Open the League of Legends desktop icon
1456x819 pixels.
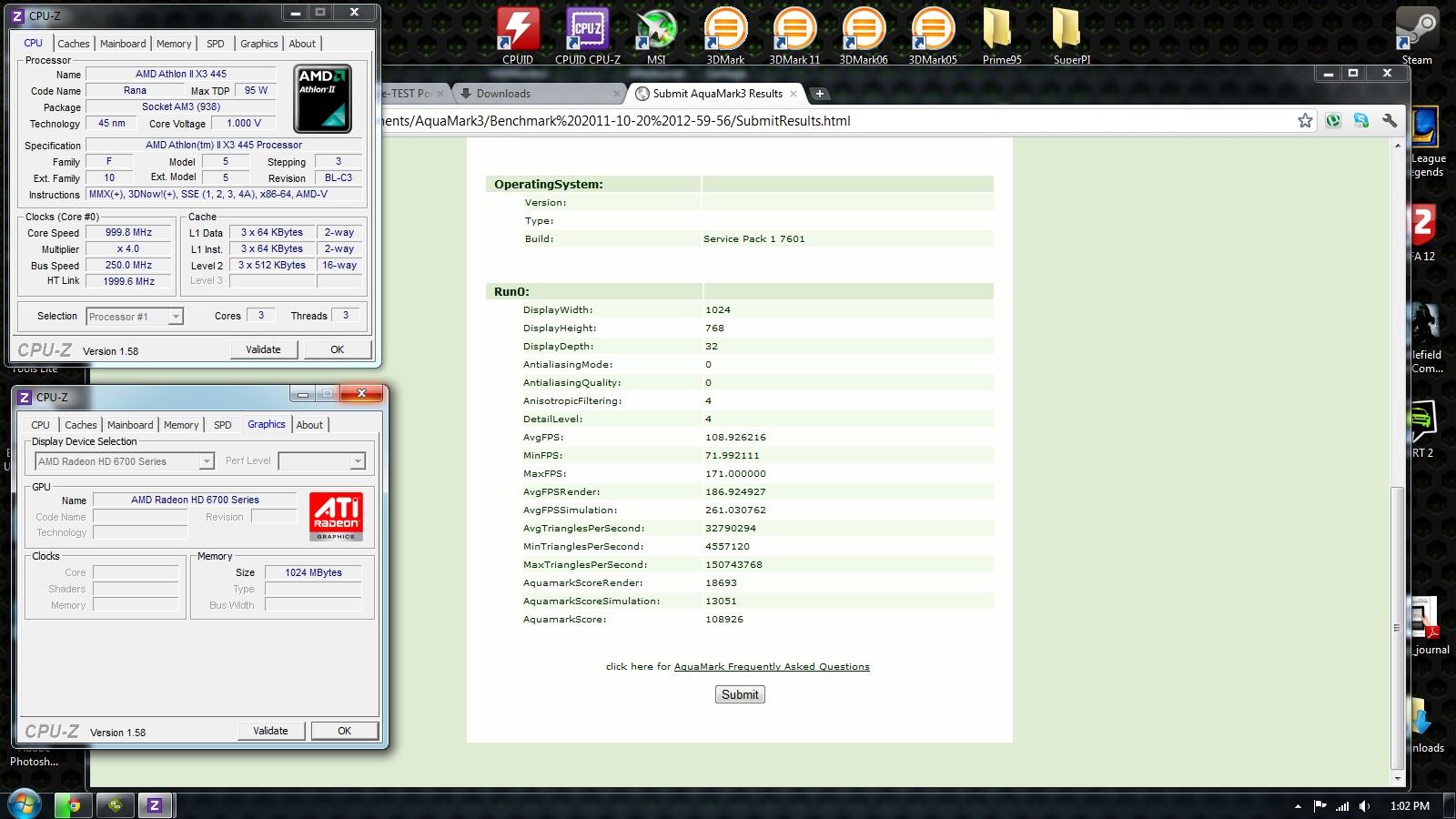pos(1427,141)
